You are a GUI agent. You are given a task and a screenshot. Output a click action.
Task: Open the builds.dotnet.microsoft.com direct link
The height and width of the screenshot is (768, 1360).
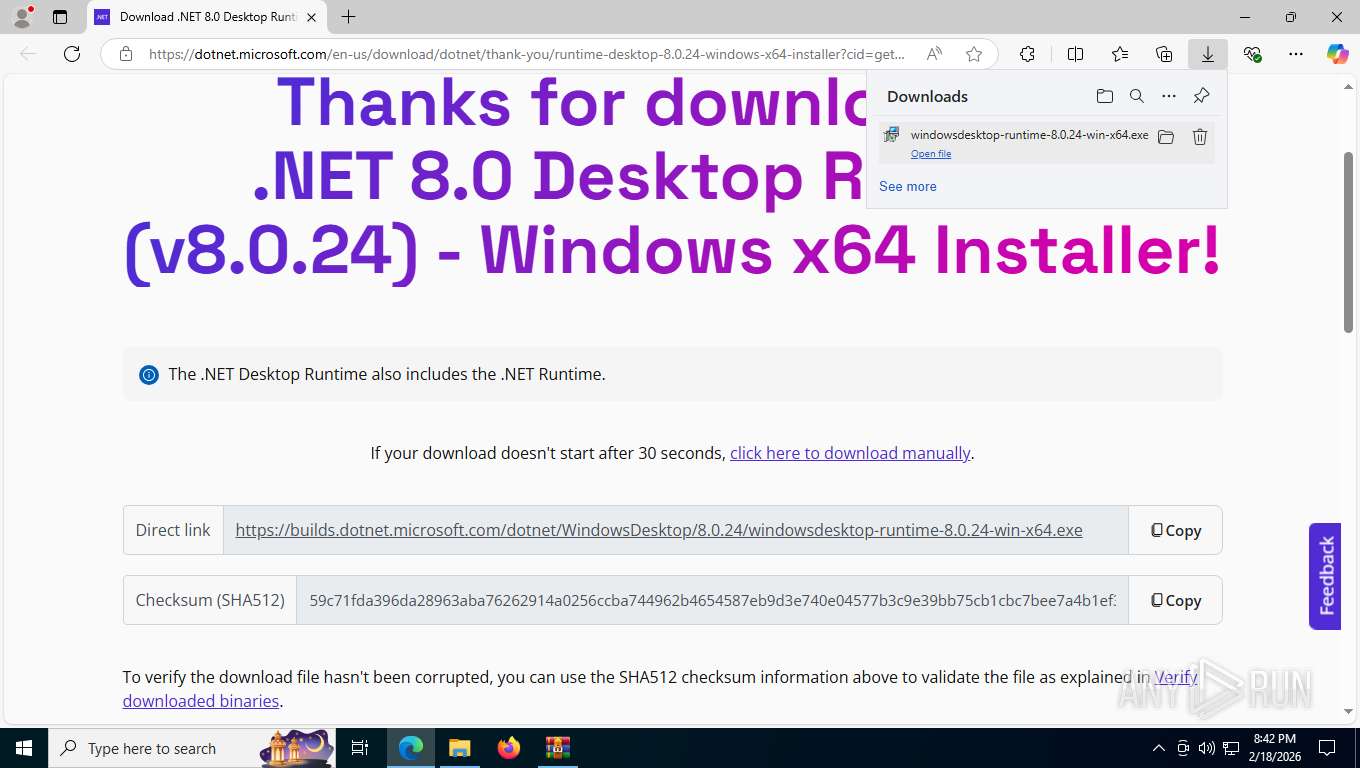[659, 530]
